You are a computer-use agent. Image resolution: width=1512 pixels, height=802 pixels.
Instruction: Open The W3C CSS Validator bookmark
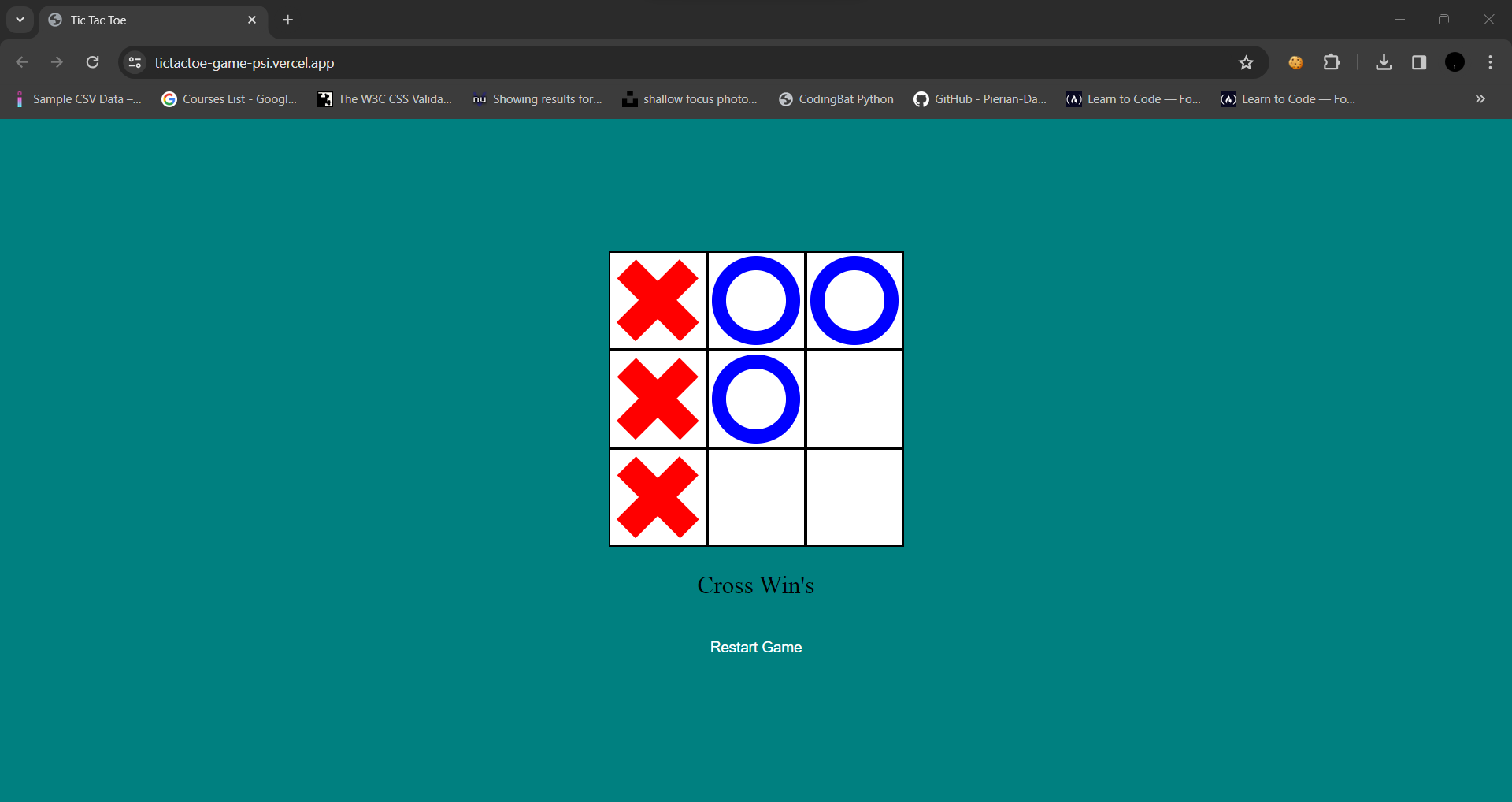click(384, 99)
